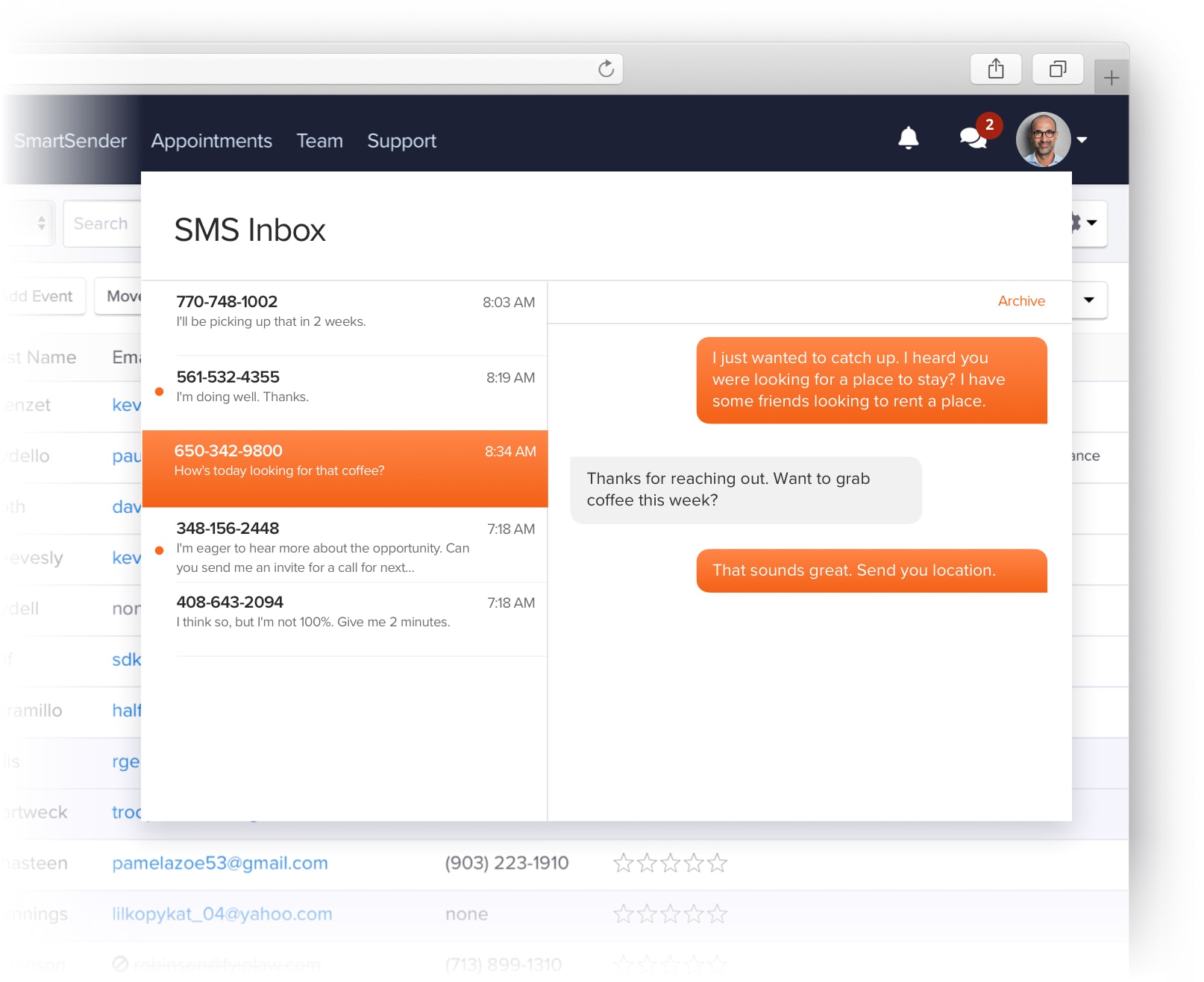
Task: Open the dropdown arrow beside Archive
Action: pyautogui.click(x=1088, y=300)
